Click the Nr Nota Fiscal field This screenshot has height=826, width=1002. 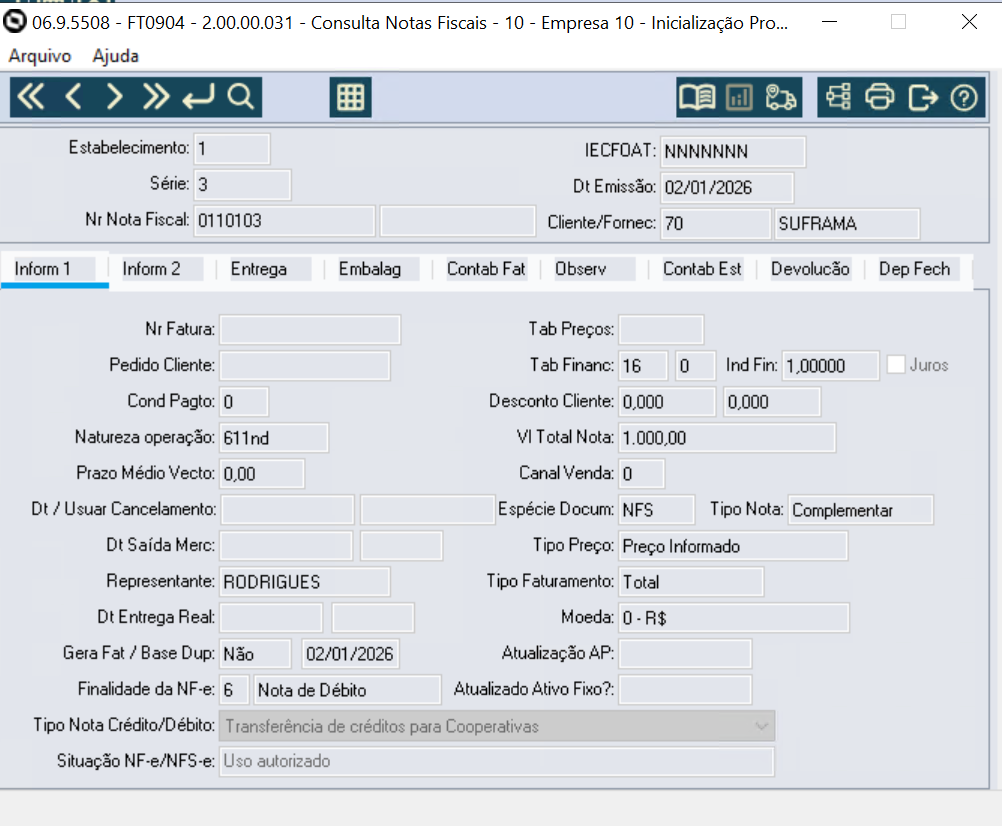(284, 220)
